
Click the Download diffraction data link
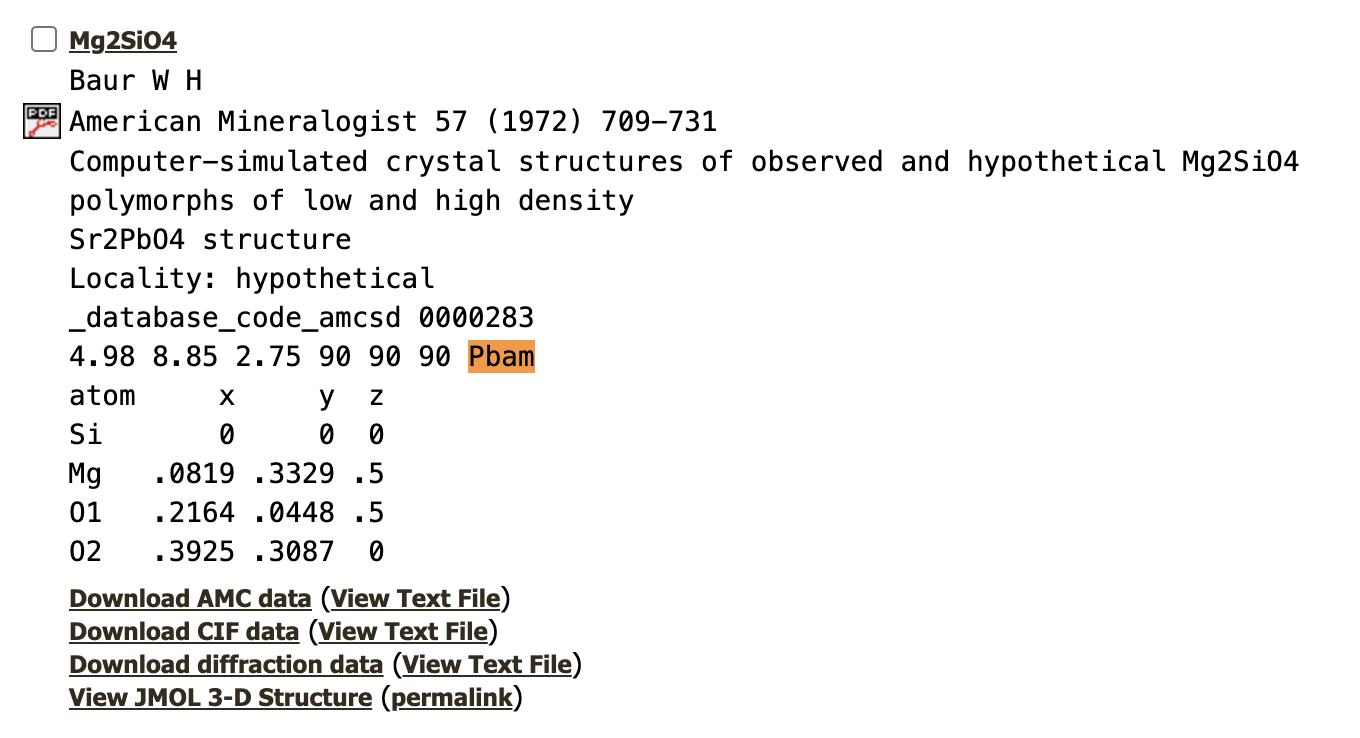coord(225,665)
